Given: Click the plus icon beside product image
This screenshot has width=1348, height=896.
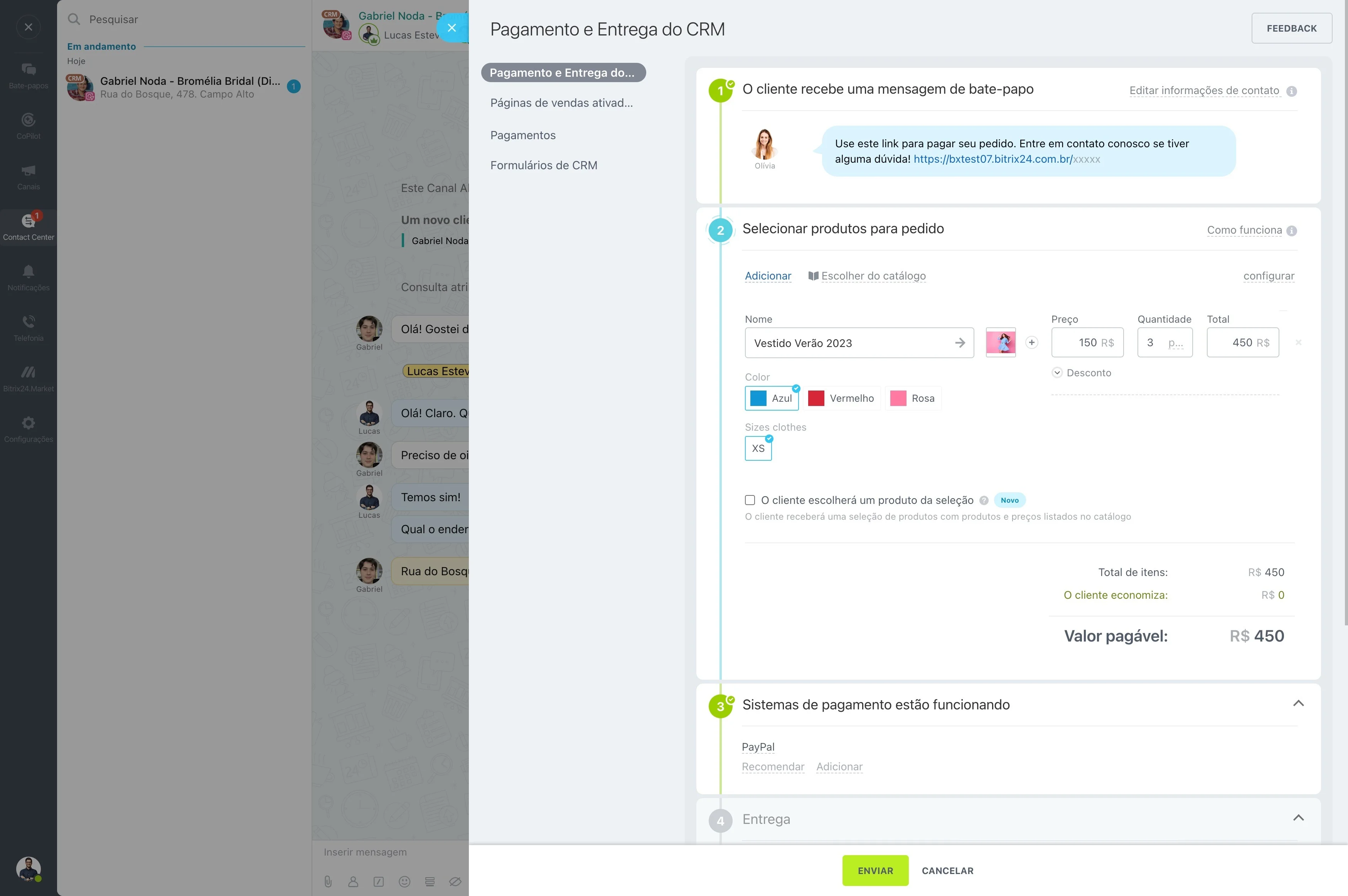Looking at the screenshot, I should tap(1031, 342).
